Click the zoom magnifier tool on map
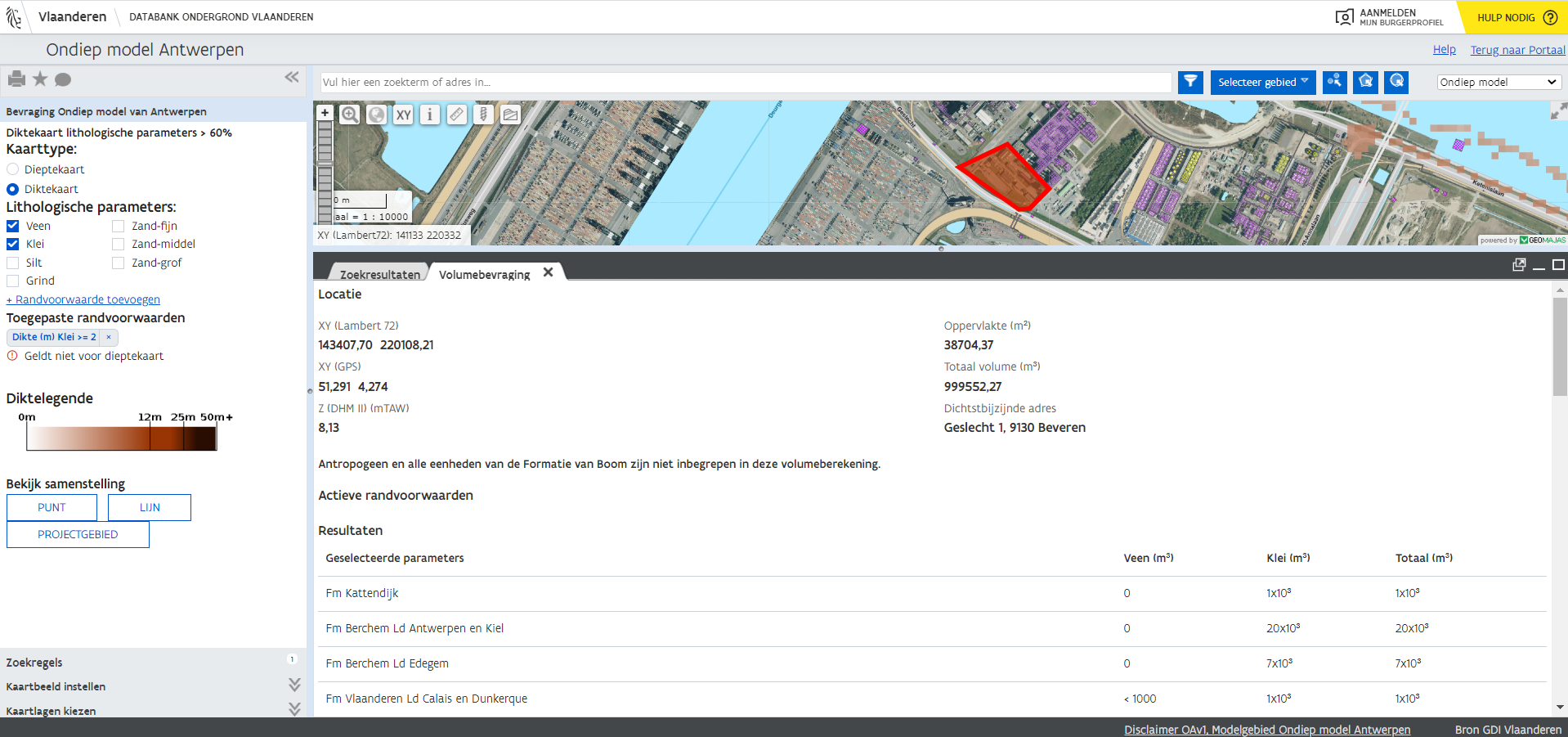Image resolution: width=1568 pixels, height=737 pixels. point(350,115)
